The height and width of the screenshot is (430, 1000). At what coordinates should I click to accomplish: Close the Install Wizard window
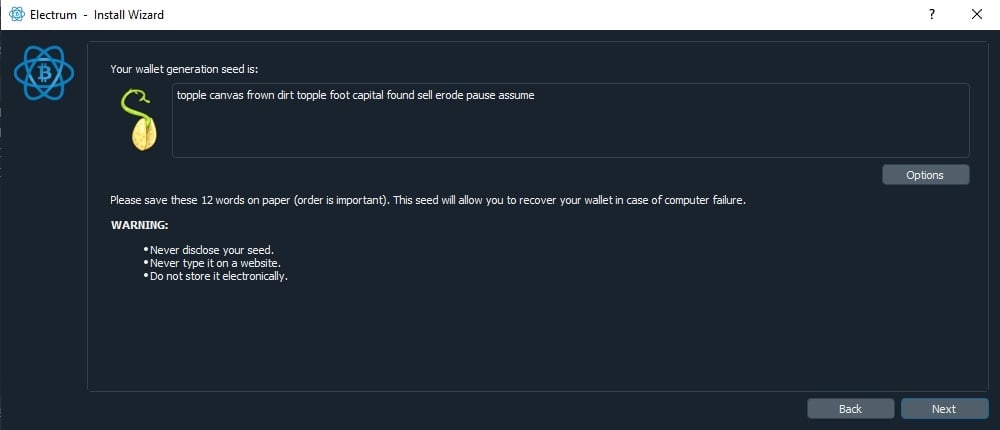(x=977, y=14)
